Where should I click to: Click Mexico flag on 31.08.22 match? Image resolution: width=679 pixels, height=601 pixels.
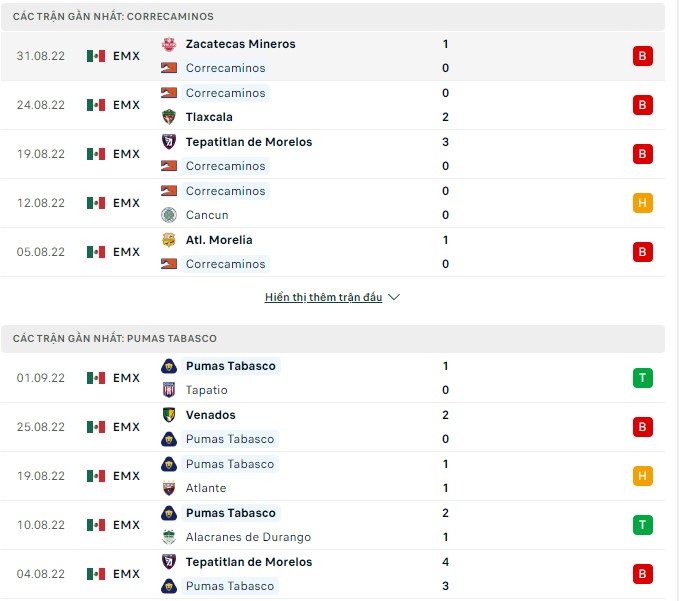(x=96, y=56)
